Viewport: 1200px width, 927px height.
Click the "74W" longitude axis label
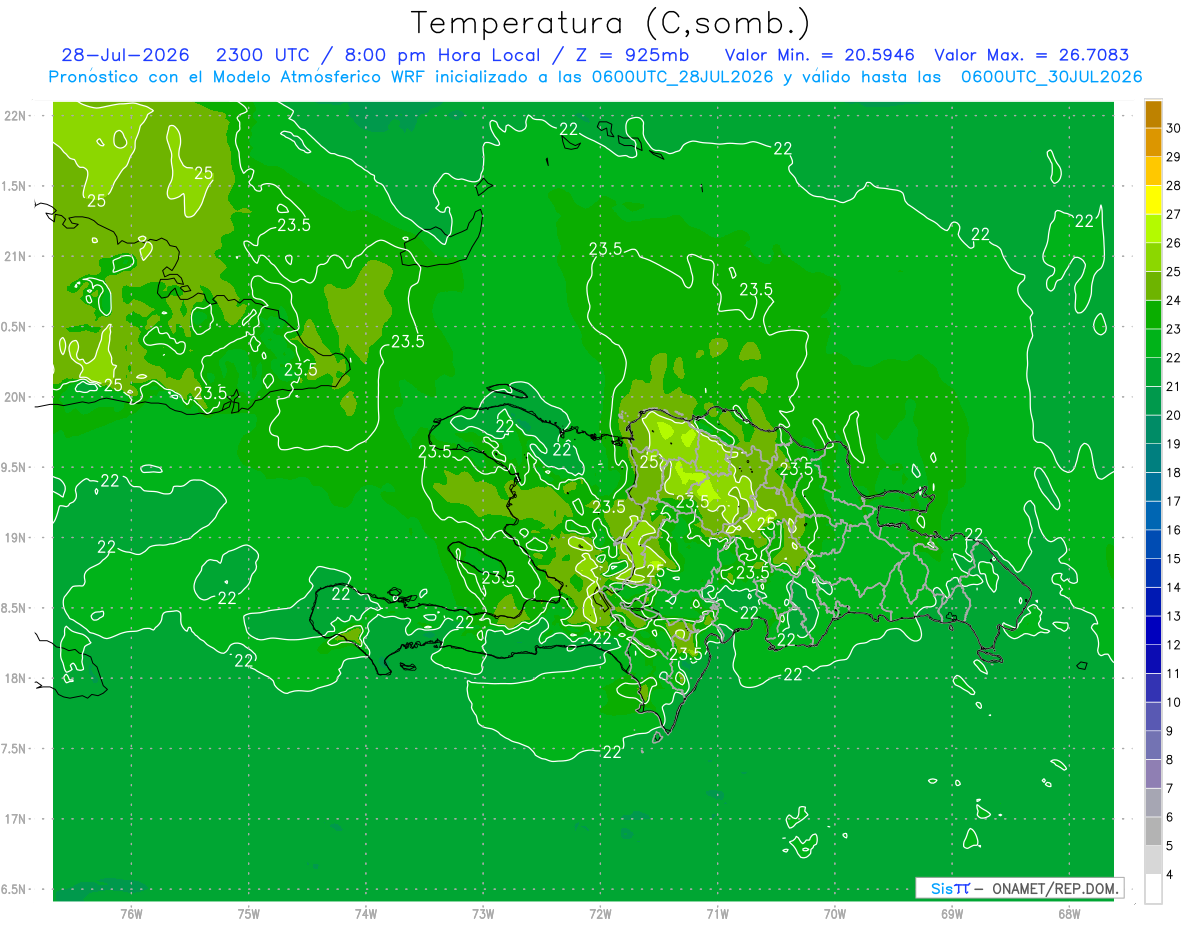click(x=365, y=914)
